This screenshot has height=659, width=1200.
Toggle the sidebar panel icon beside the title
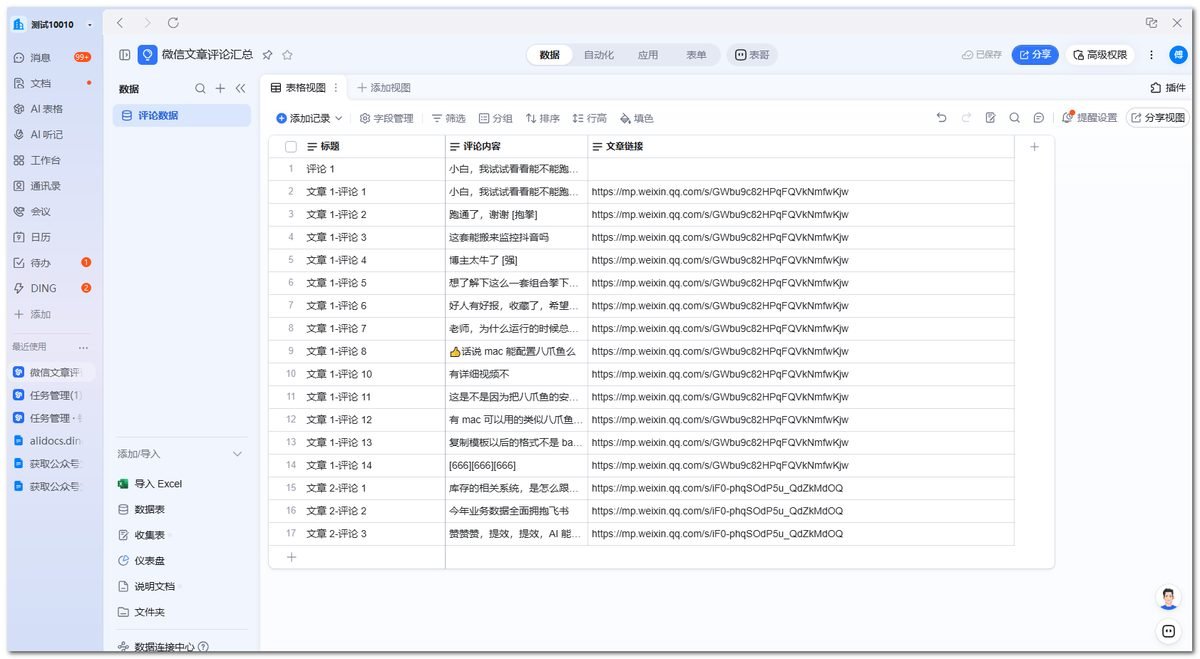124,55
